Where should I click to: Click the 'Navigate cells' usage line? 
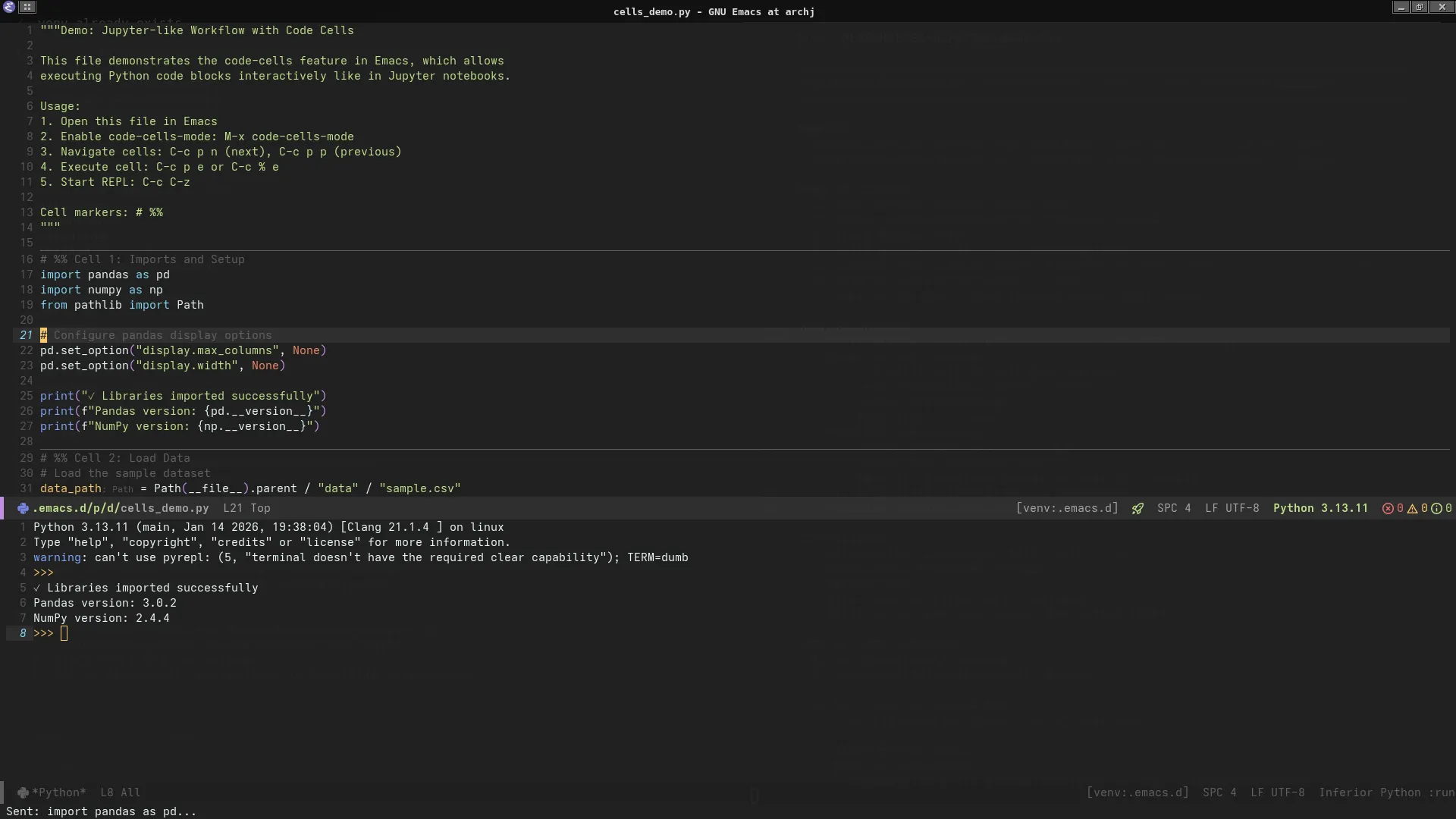click(x=221, y=152)
